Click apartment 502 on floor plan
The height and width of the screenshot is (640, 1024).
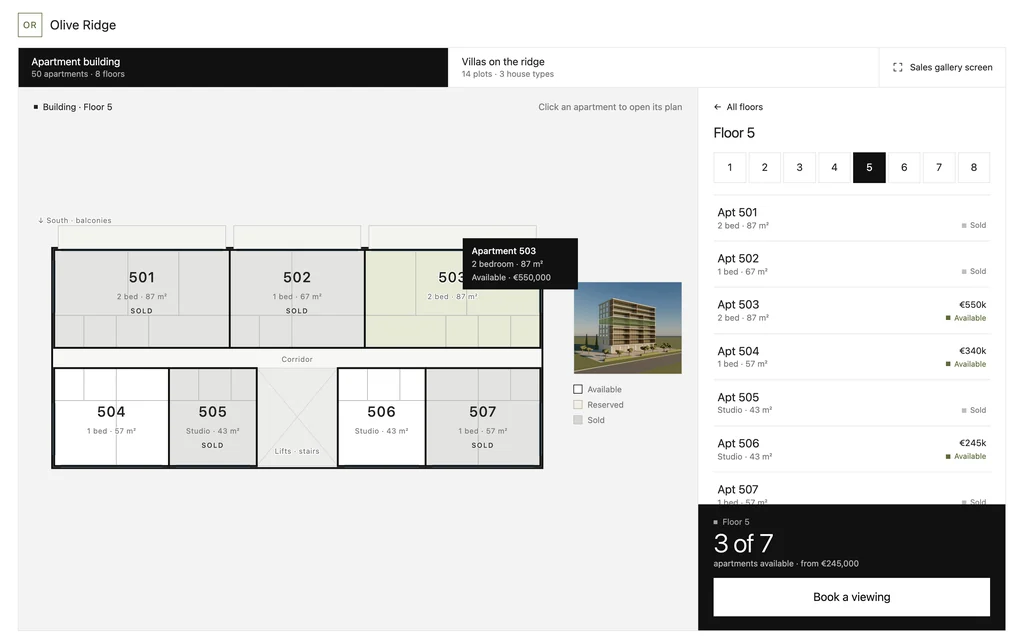click(297, 298)
